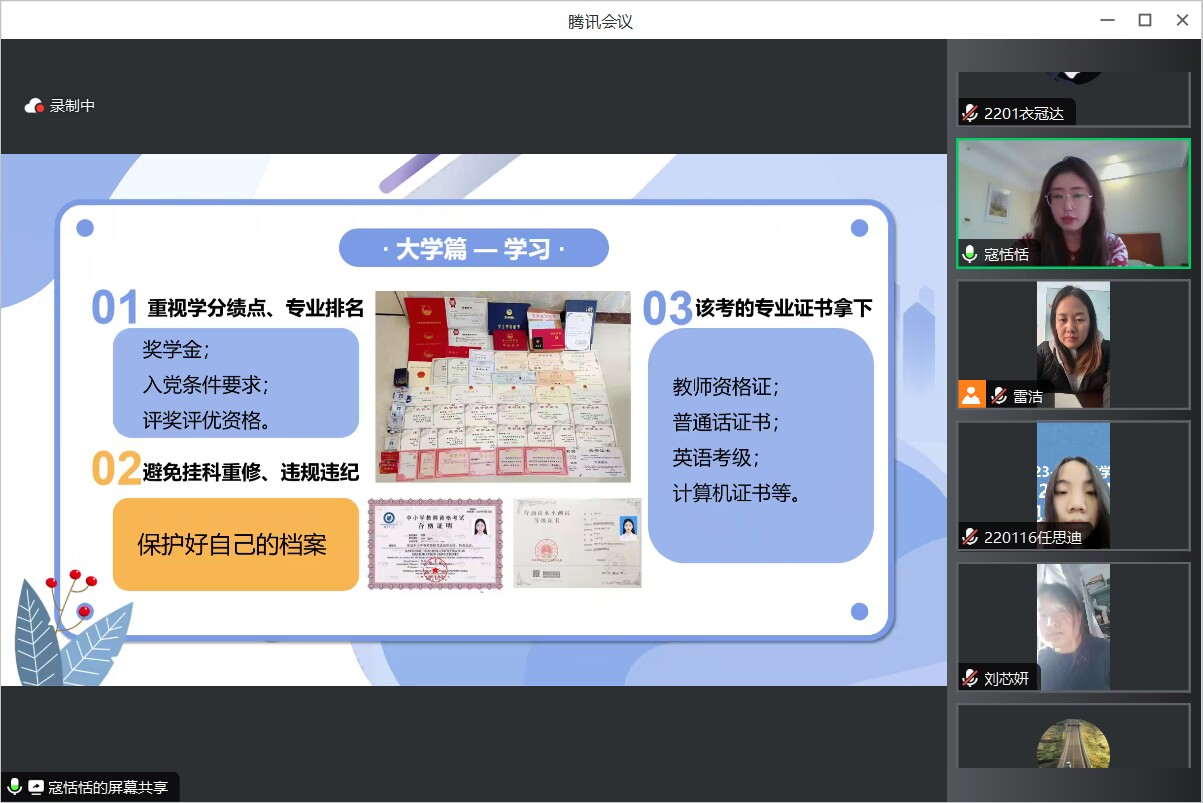Click the text 普通话证书;
This screenshot has height=803, width=1203.
[726, 422]
